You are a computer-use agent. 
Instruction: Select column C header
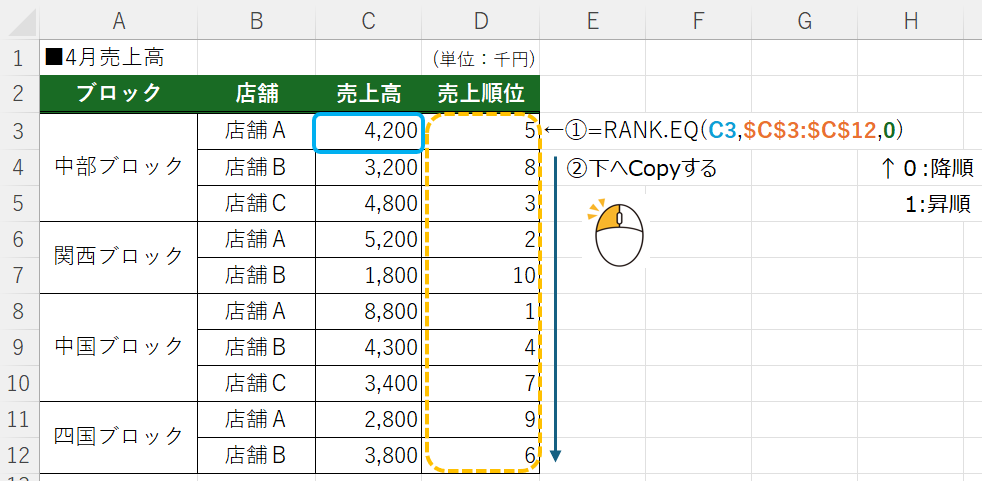coord(368,20)
